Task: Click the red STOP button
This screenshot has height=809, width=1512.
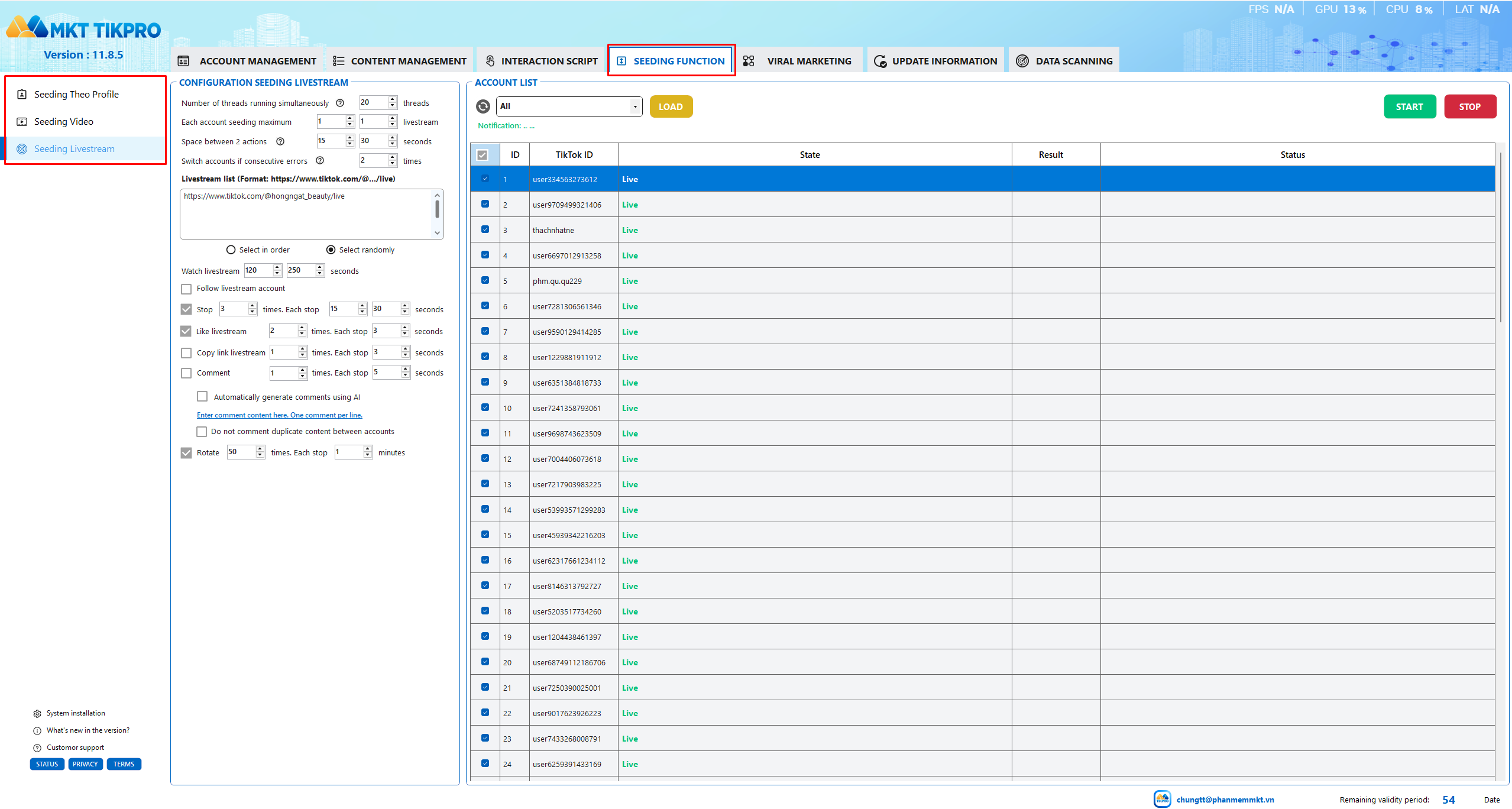Action: (x=1469, y=107)
